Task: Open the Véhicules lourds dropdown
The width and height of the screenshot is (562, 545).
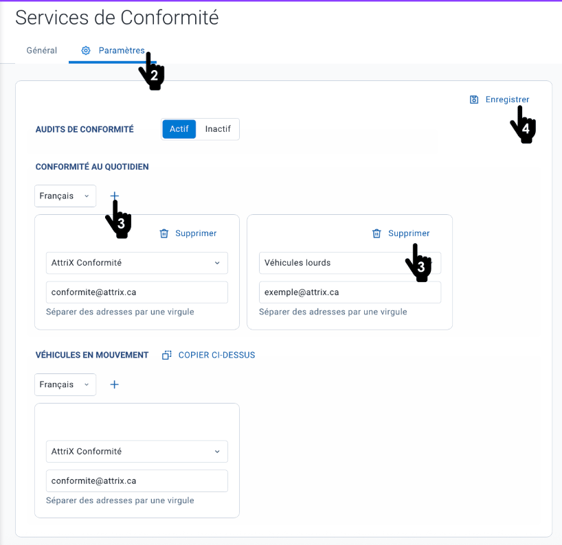Action: 350,263
